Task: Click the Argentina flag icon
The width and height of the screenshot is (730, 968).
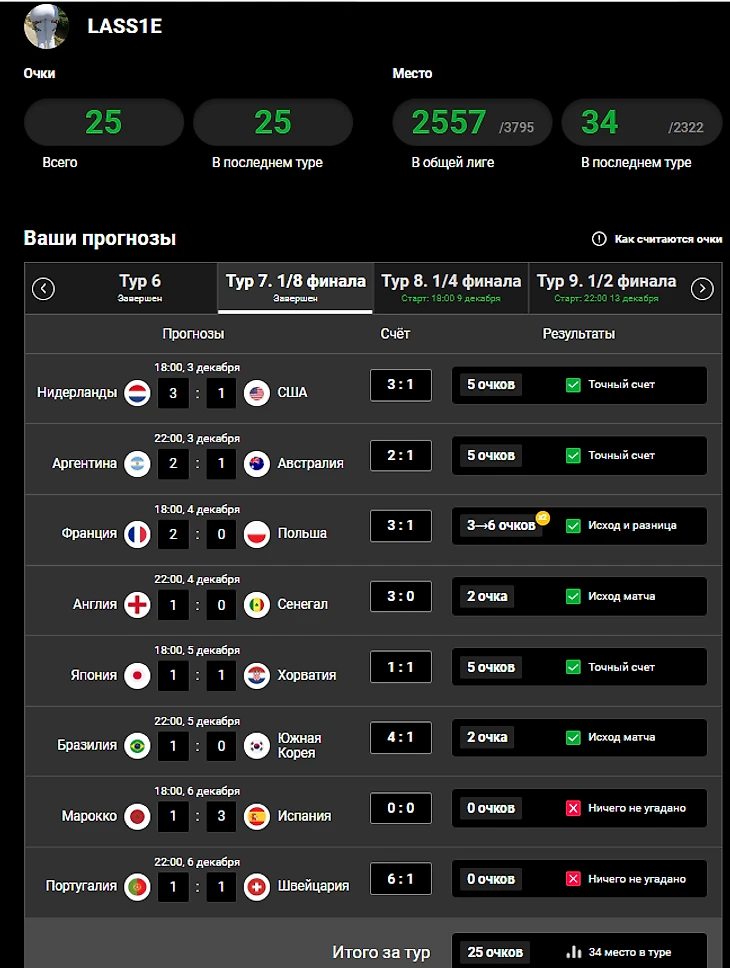Action: coord(137,464)
